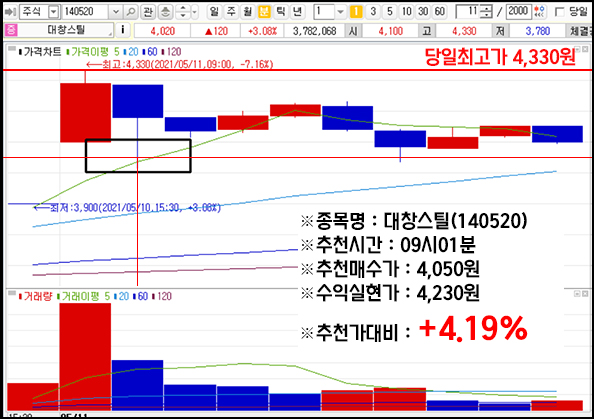Click the price chart panel menu icon
The image size is (594, 419).
(x=12, y=49)
